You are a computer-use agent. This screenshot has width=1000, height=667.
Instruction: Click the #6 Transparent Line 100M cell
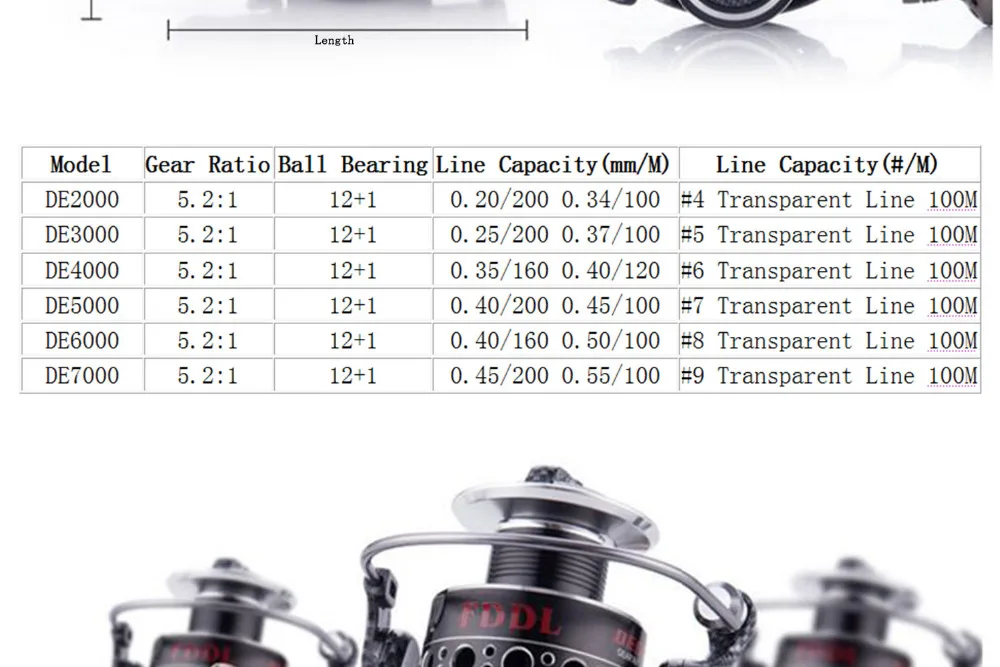click(830, 270)
